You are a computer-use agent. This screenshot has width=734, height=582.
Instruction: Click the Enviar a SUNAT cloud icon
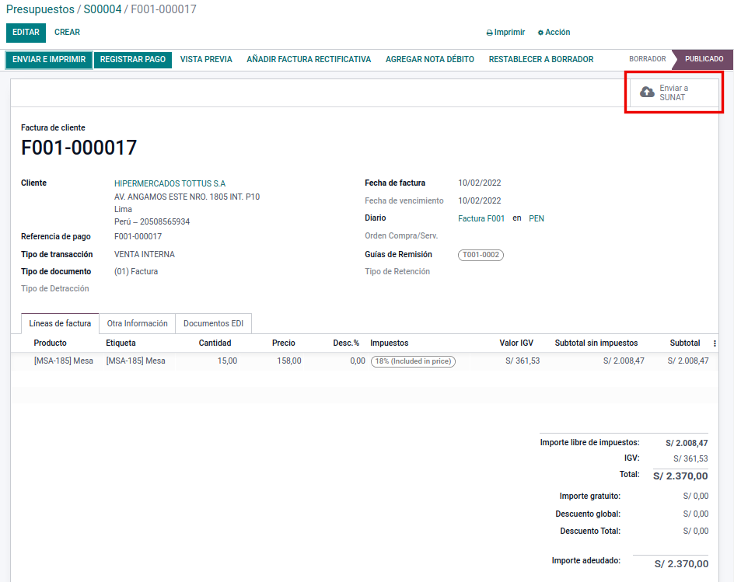point(647,92)
